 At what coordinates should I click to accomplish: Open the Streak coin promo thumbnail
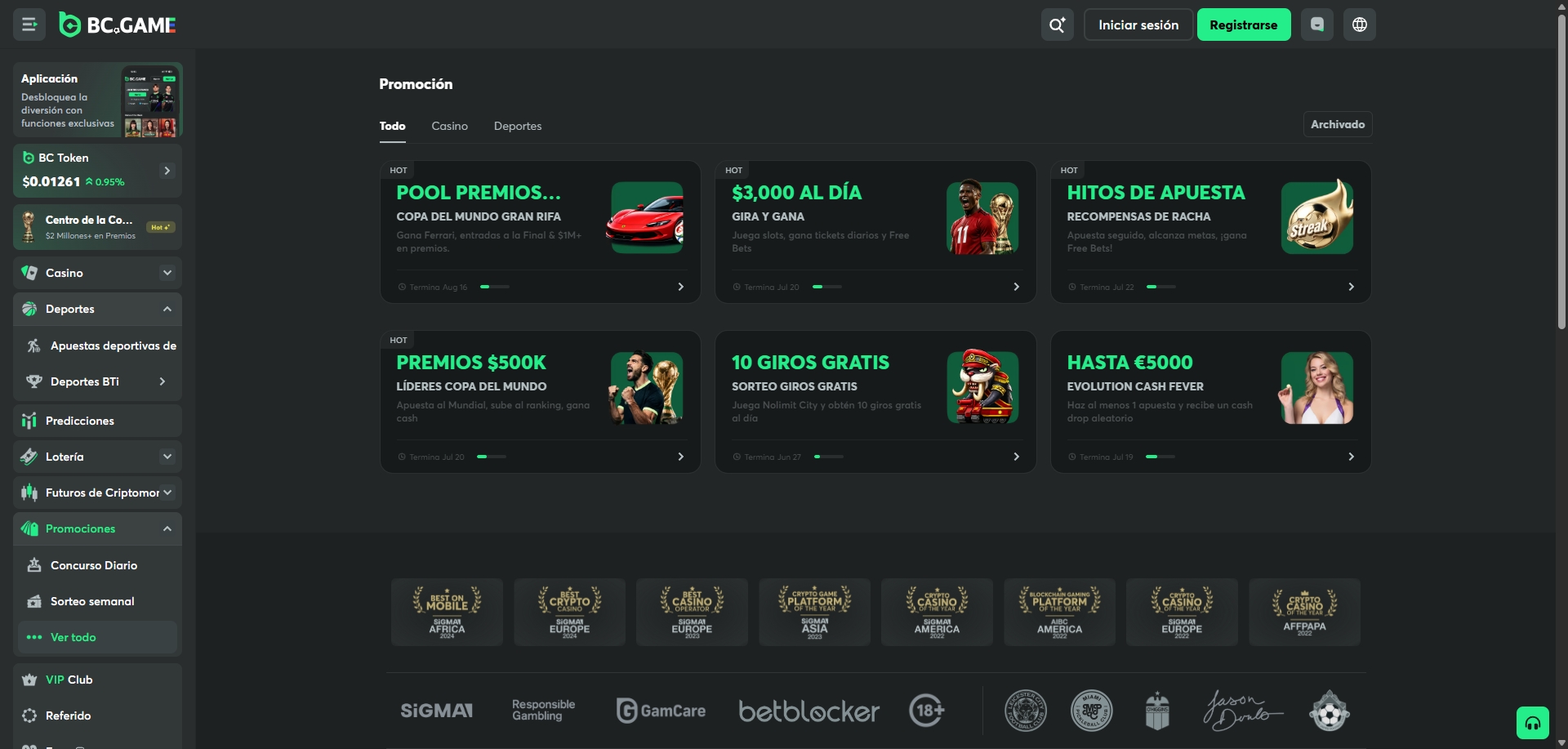(x=1317, y=217)
